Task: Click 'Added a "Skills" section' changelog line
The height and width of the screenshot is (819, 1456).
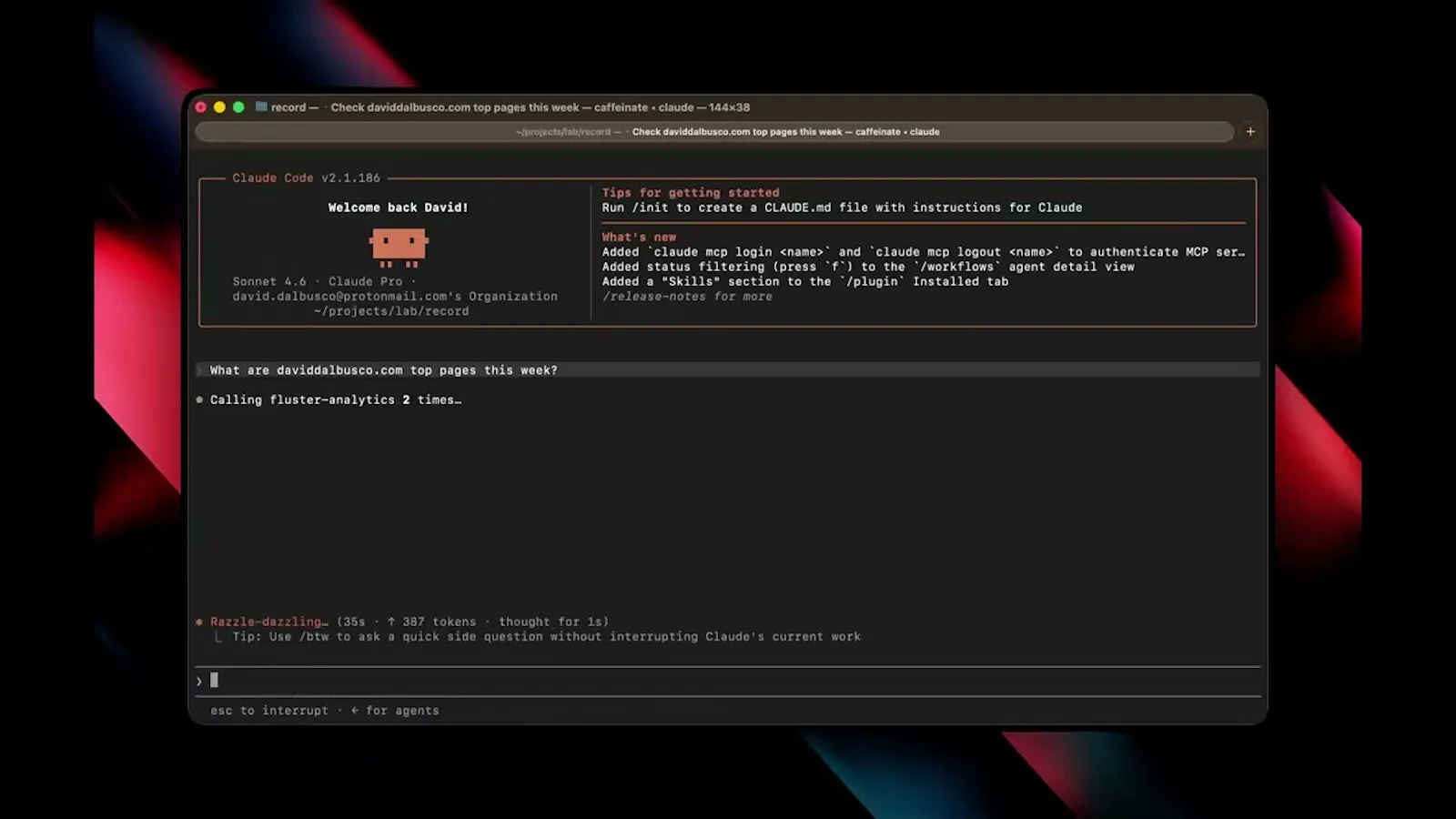Action: (805, 281)
